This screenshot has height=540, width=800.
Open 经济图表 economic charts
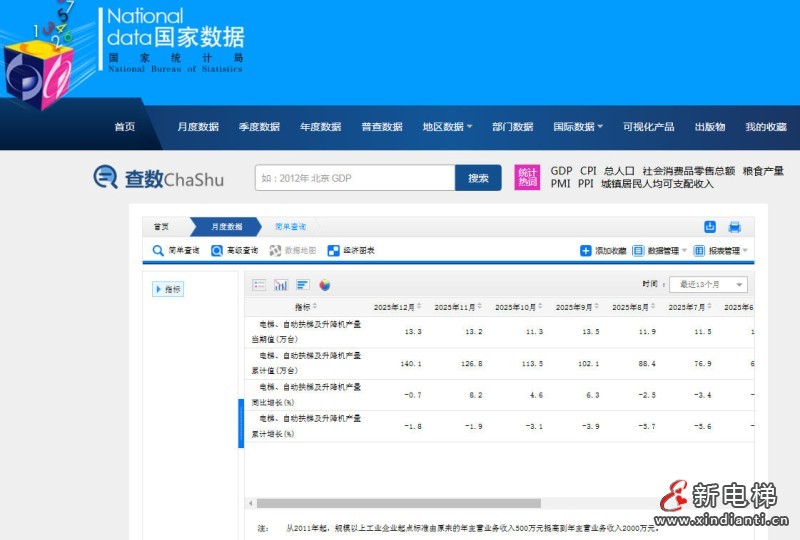351,251
